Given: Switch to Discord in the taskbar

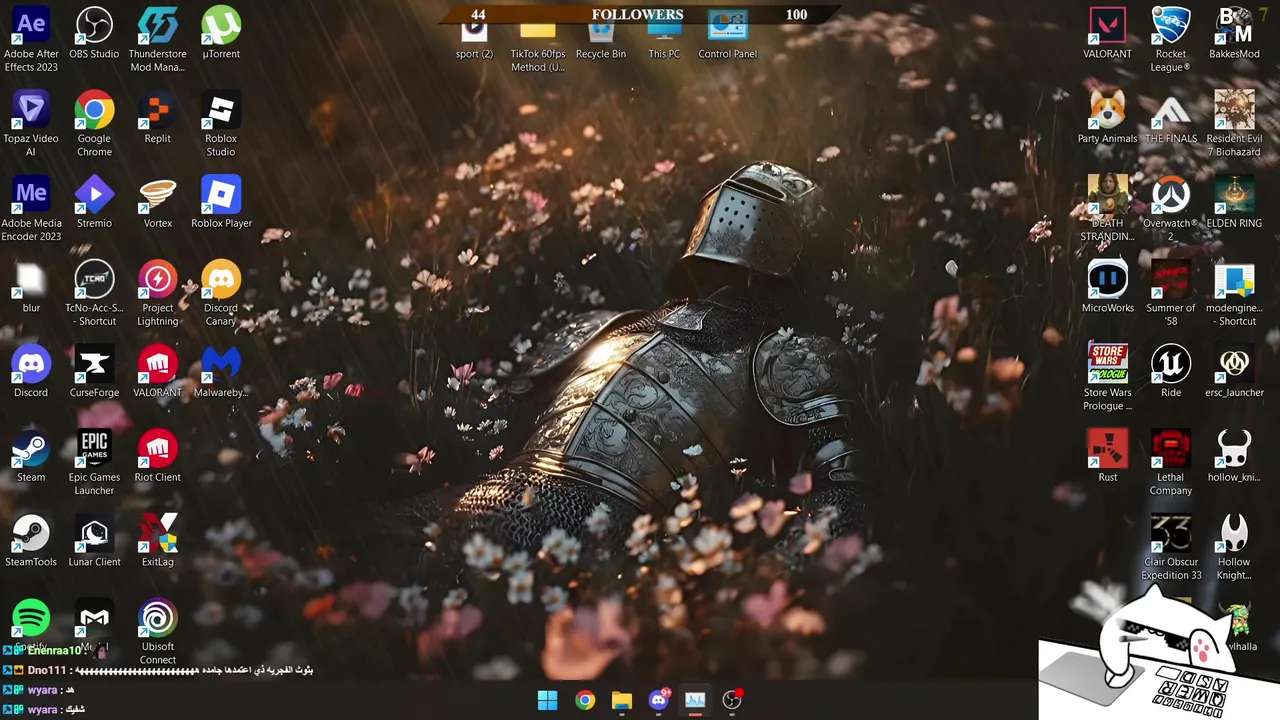Looking at the screenshot, I should coord(659,700).
